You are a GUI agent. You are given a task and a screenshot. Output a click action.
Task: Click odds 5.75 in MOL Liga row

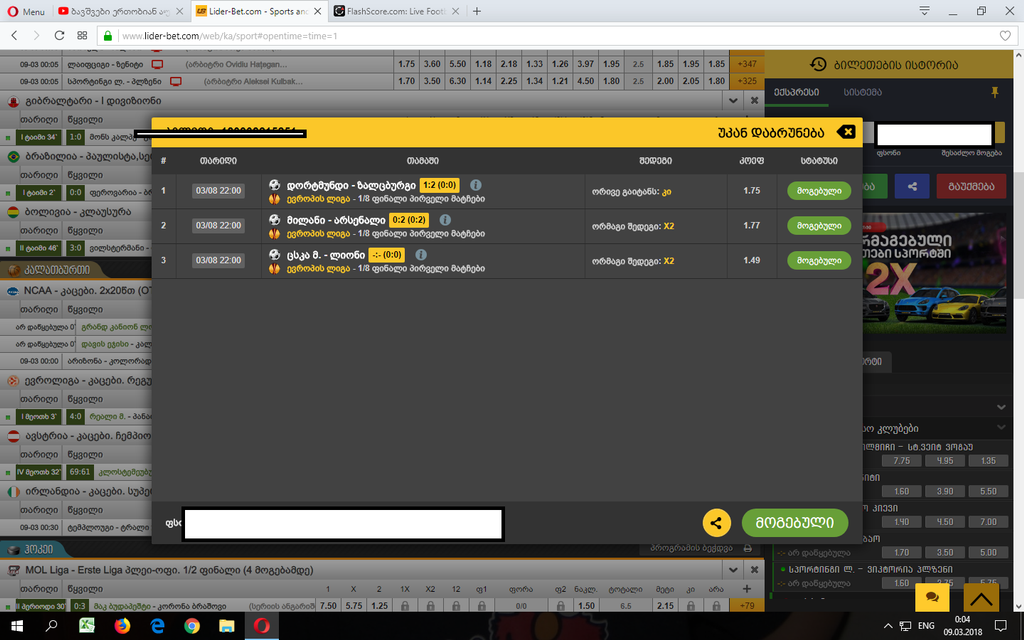(354, 605)
